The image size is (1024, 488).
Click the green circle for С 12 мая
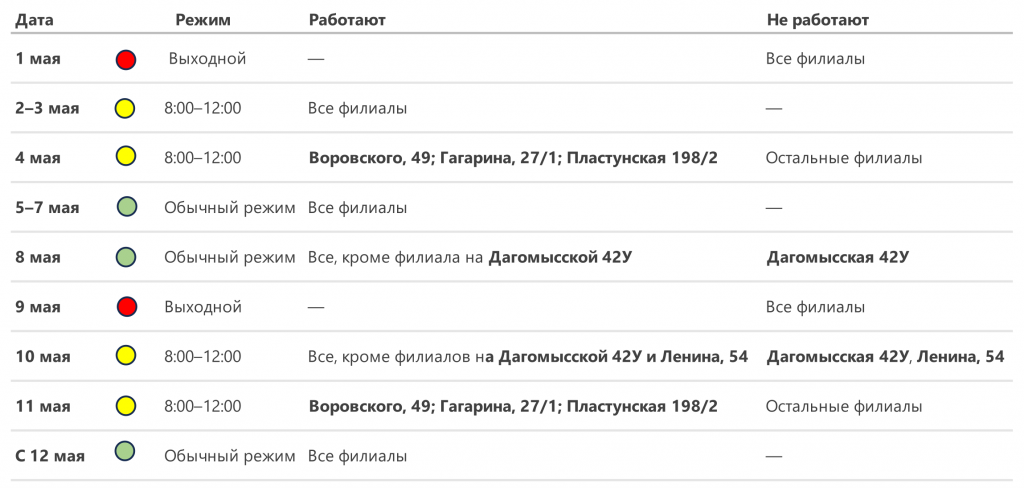(126, 455)
